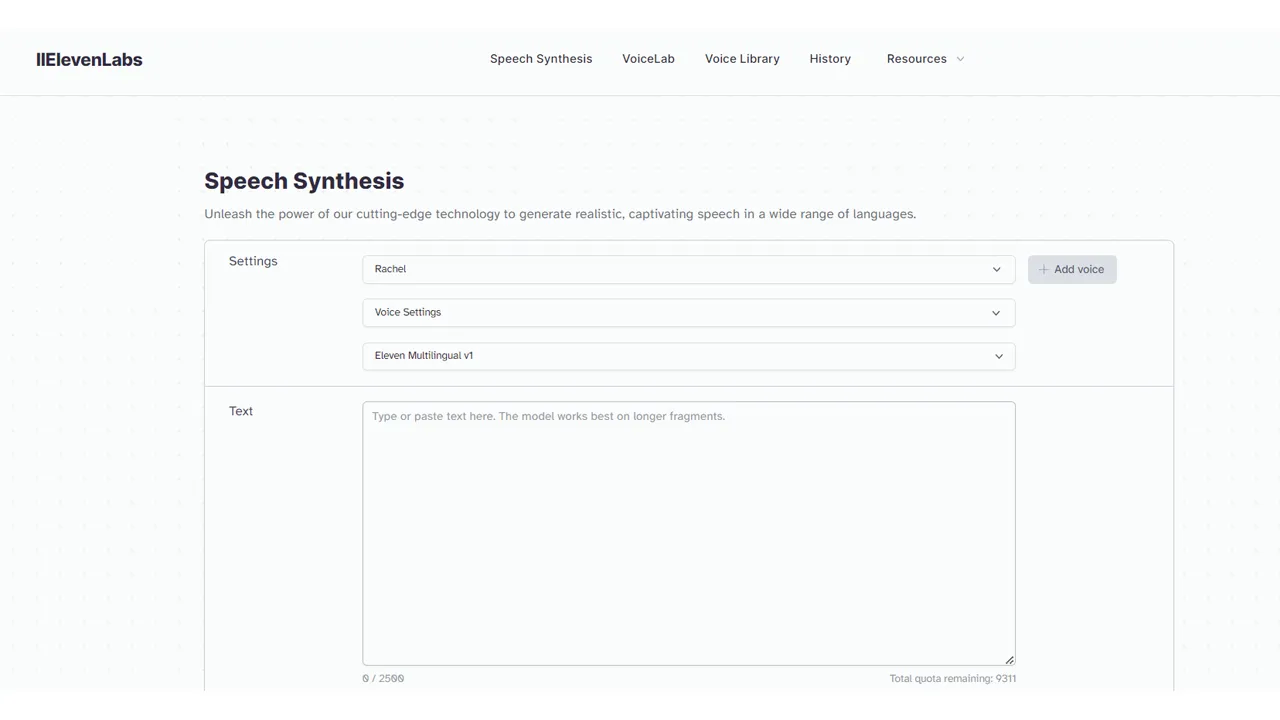Click the 'Speech Synthesis' page heading

pyautogui.click(x=304, y=181)
